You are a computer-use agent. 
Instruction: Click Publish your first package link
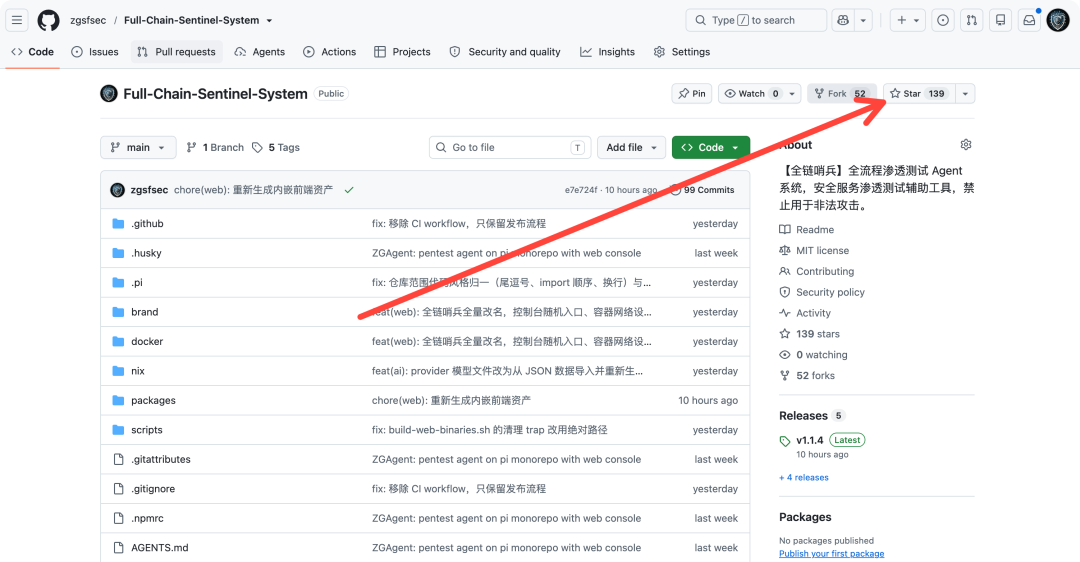click(831, 554)
